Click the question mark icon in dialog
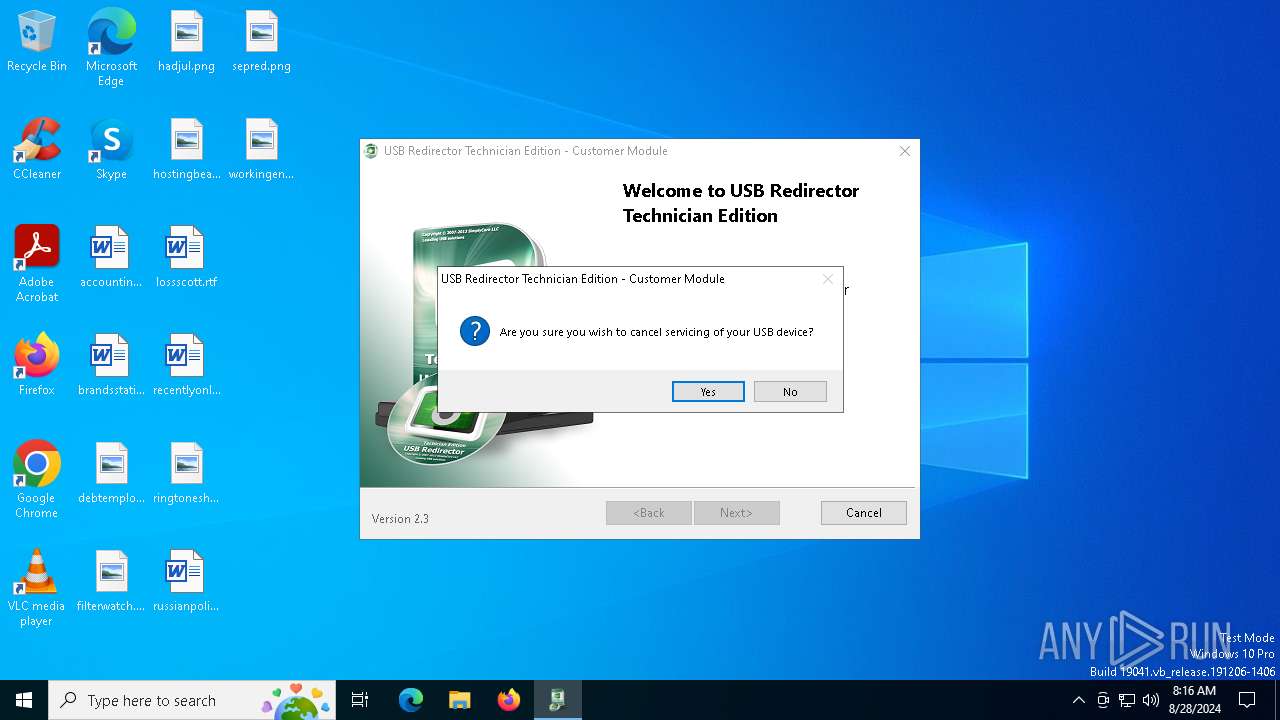This screenshot has height=720, width=1280. point(475,331)
